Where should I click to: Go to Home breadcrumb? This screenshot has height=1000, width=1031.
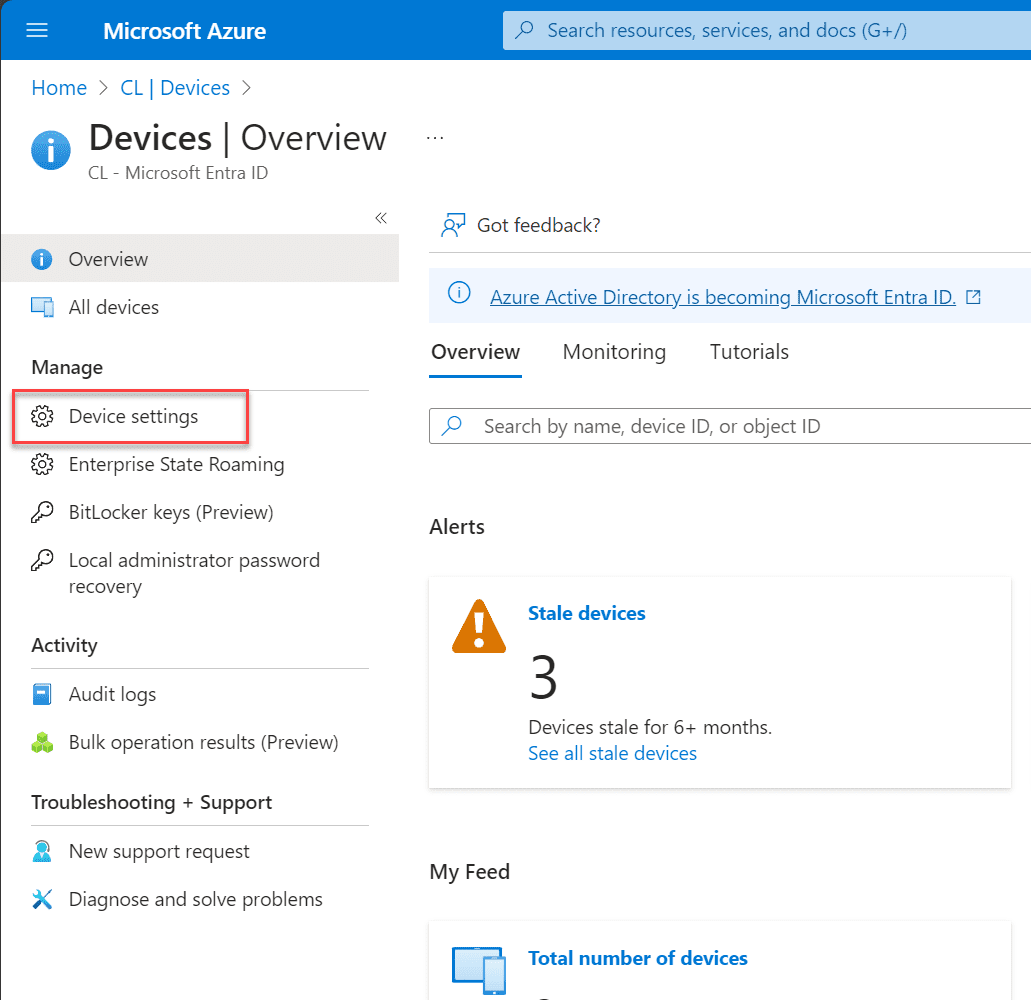59,88
